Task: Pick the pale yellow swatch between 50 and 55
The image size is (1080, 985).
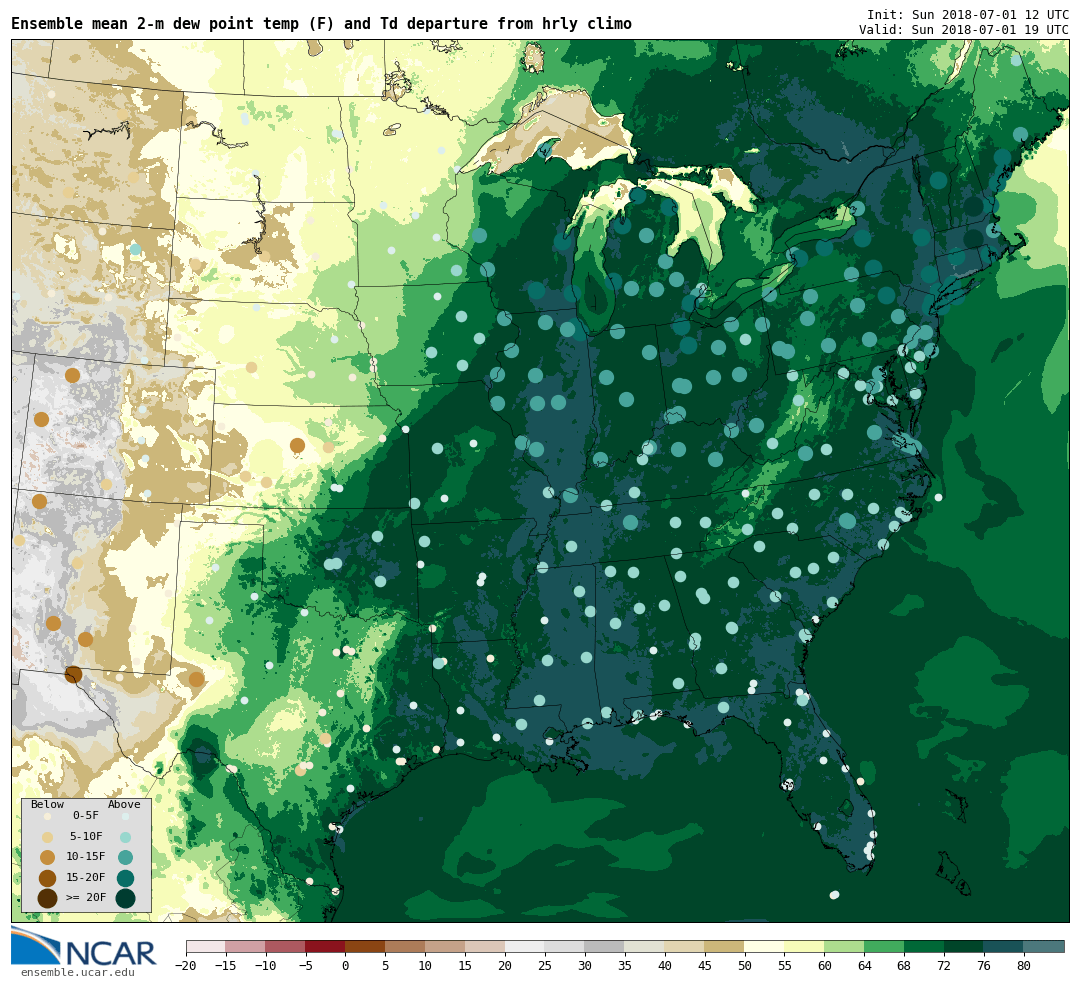Action: 765,946
